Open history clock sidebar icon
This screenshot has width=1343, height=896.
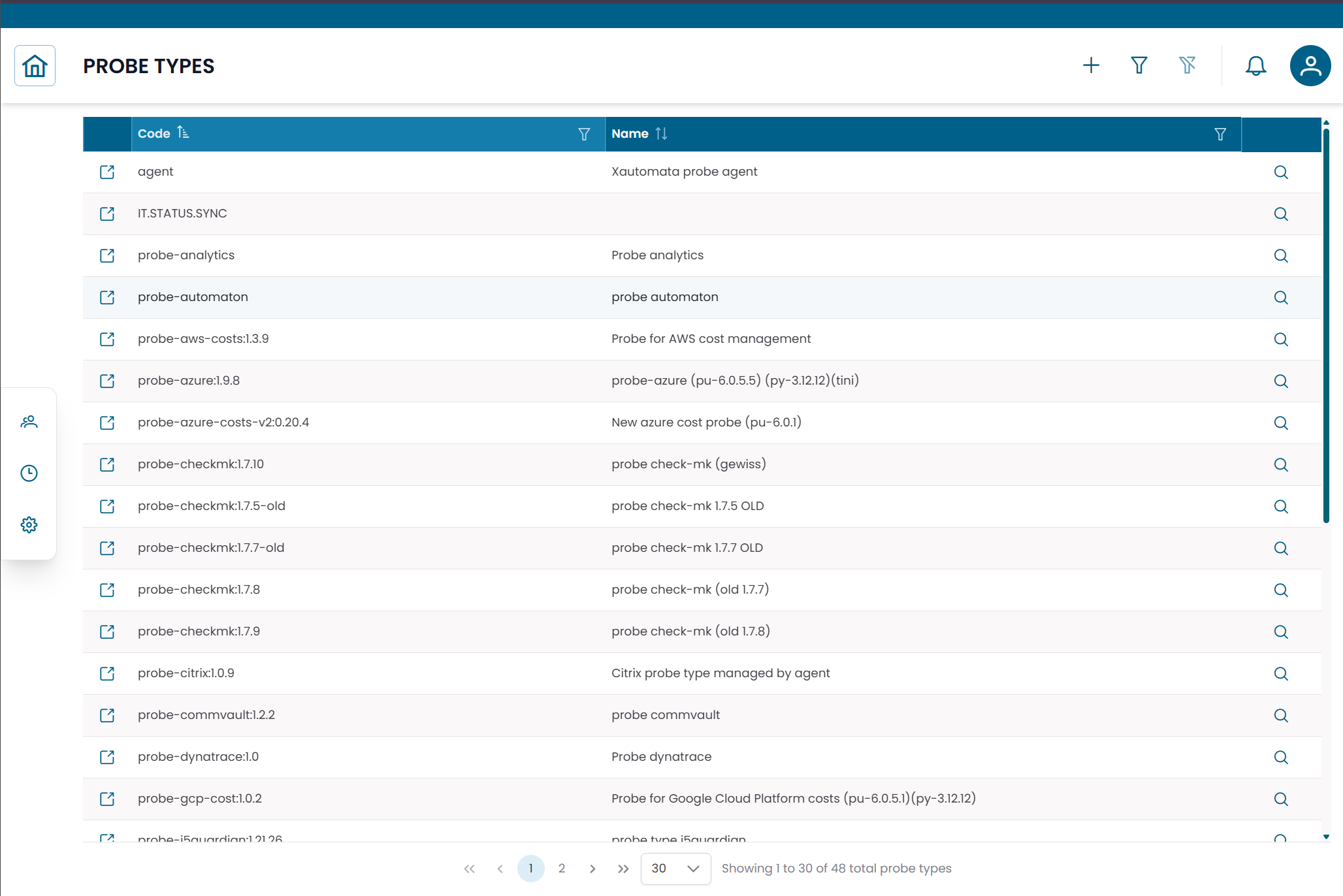click(29, 473)
